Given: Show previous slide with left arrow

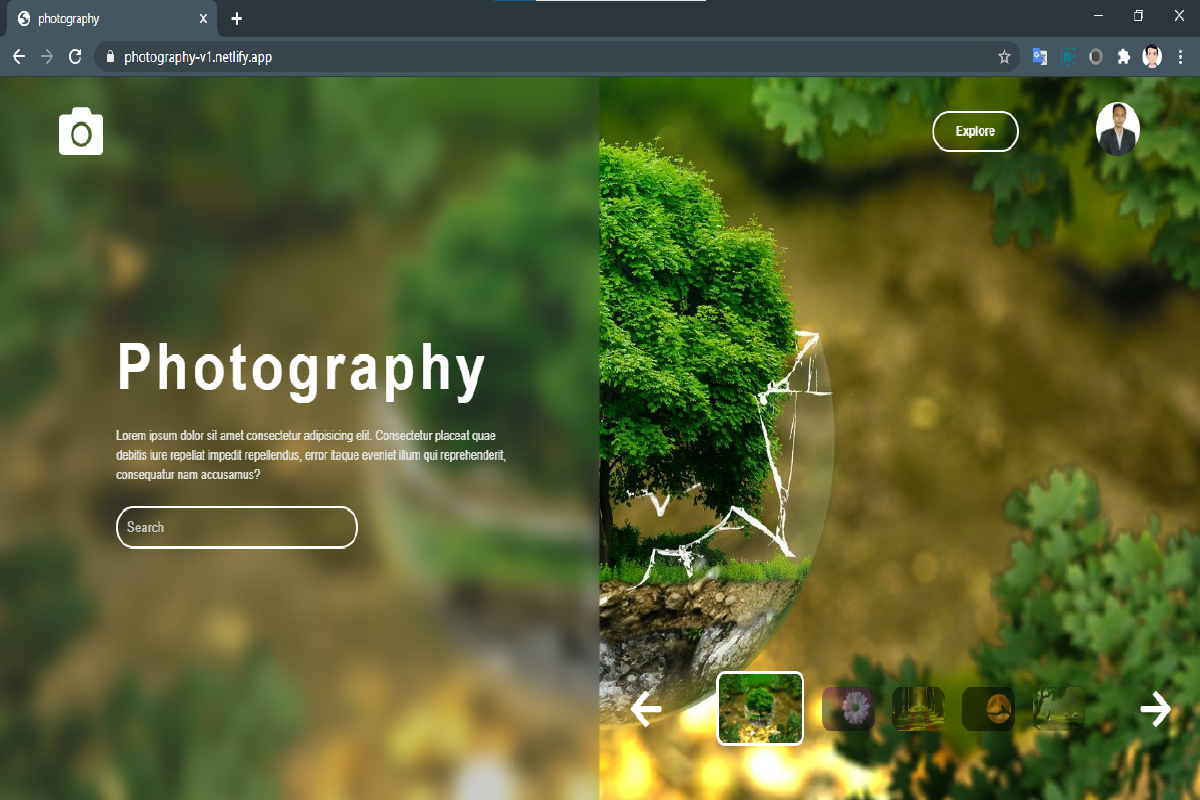Looking at the screenshot, I should 647,708.
